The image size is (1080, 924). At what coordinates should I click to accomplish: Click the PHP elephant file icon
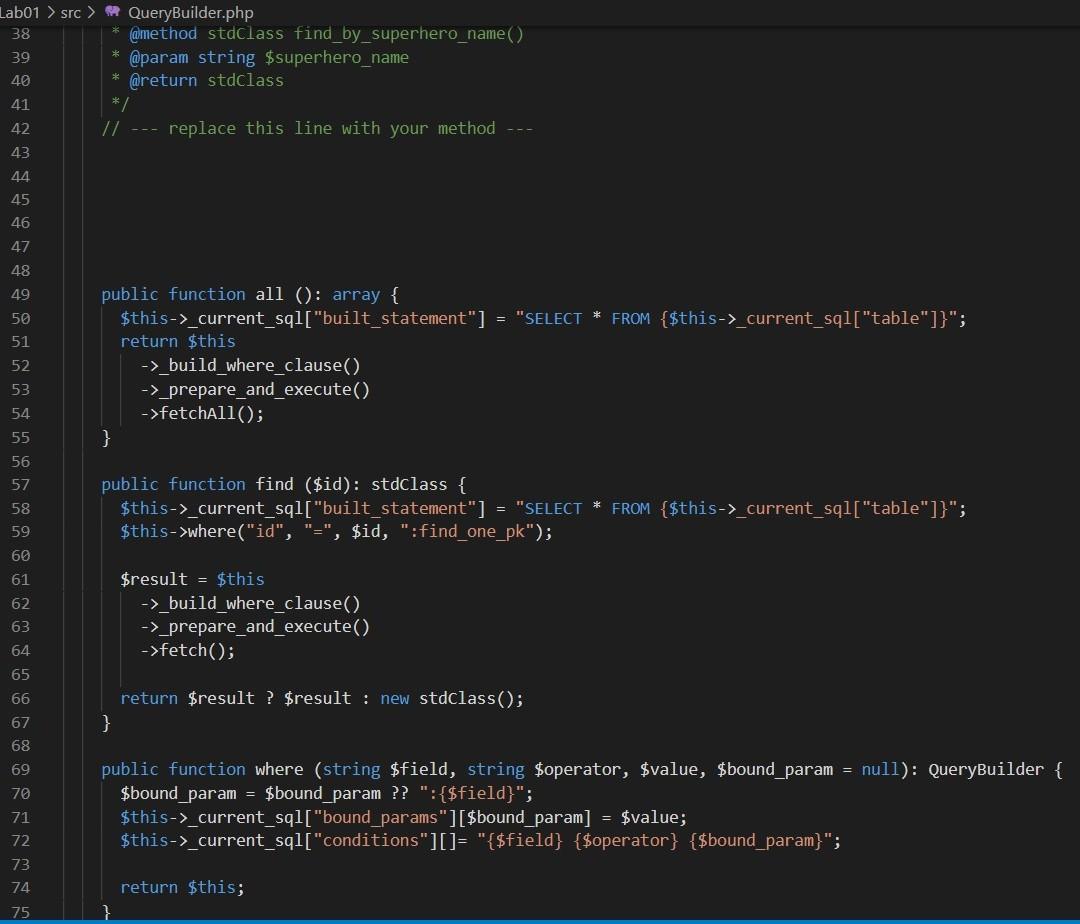click(x=112, y=12)
